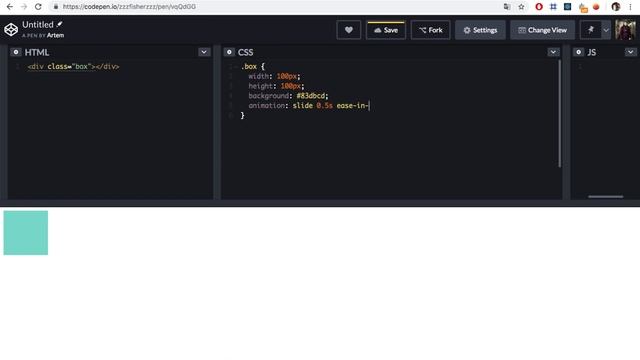Fork this pen
Viewport: 640px width, 360px height.
tap(431, 30)
